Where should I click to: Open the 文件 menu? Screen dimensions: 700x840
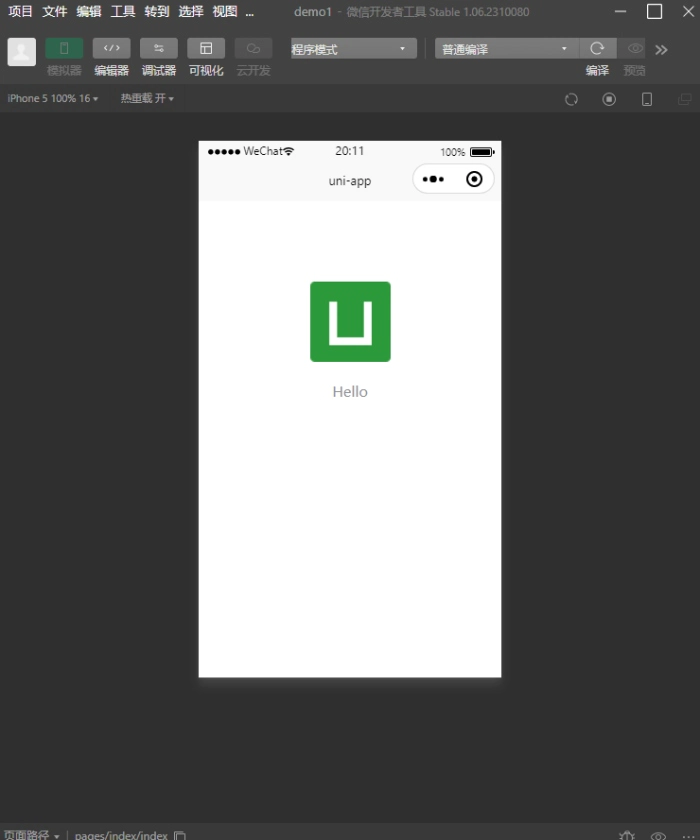(x=55, y=11)
